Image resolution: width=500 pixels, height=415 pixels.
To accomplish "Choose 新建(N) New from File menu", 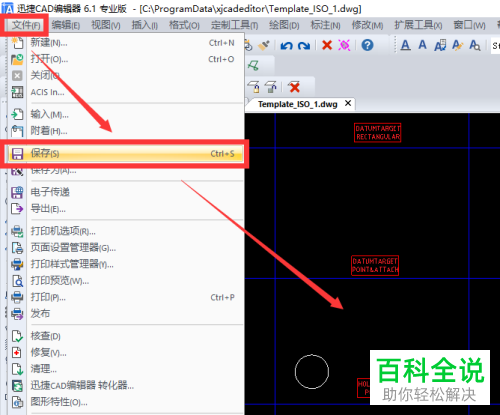I will pyautogui.click(x=126, y=43).
